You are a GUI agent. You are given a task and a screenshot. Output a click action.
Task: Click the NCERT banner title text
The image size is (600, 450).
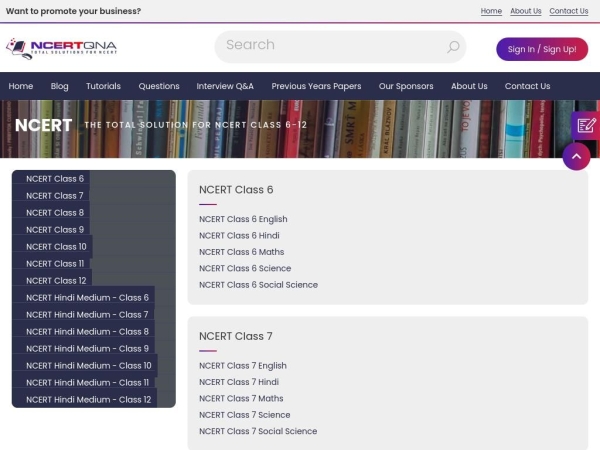[44, 125]
